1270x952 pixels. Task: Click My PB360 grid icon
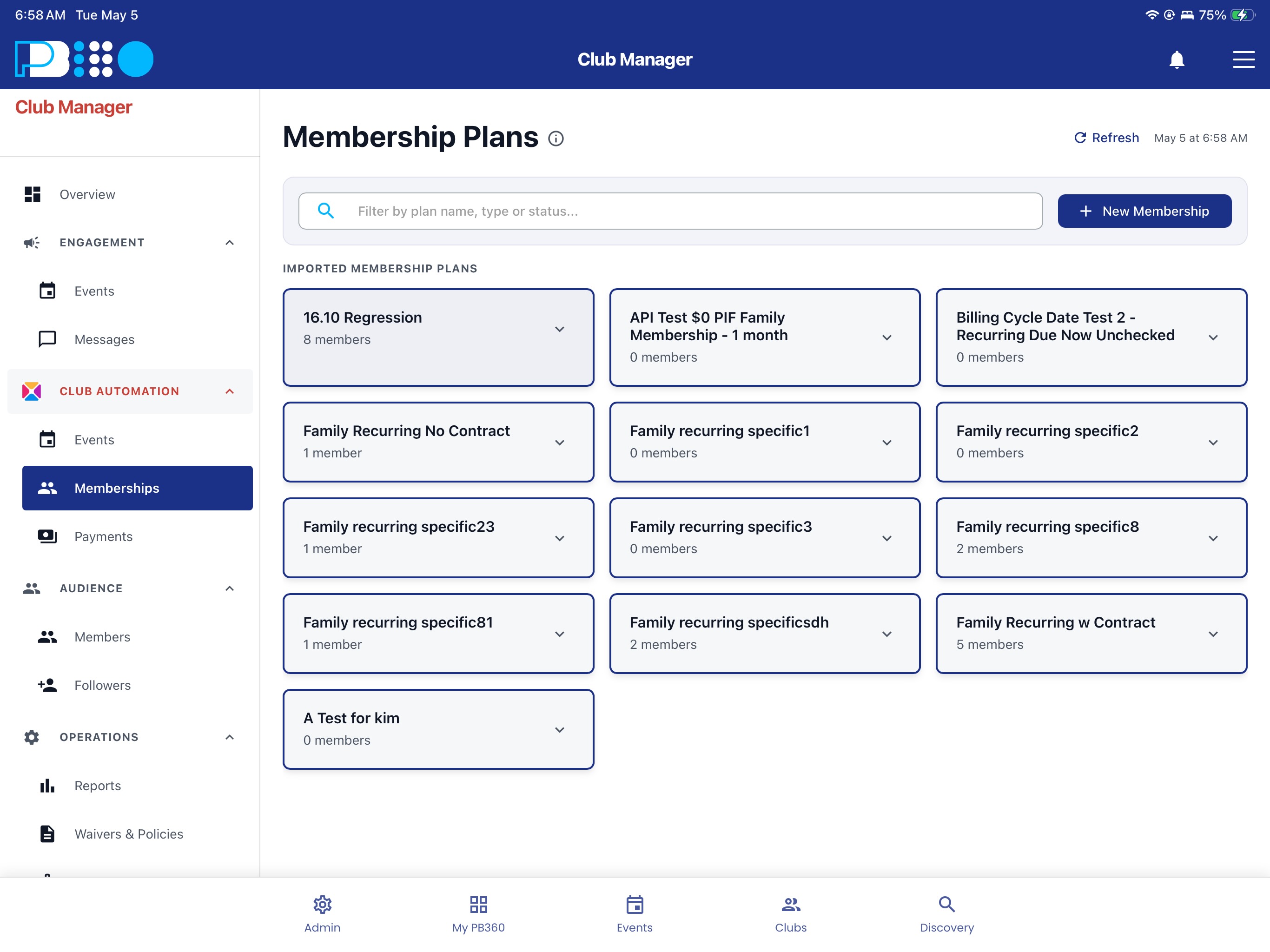click(x=479, y=904)
